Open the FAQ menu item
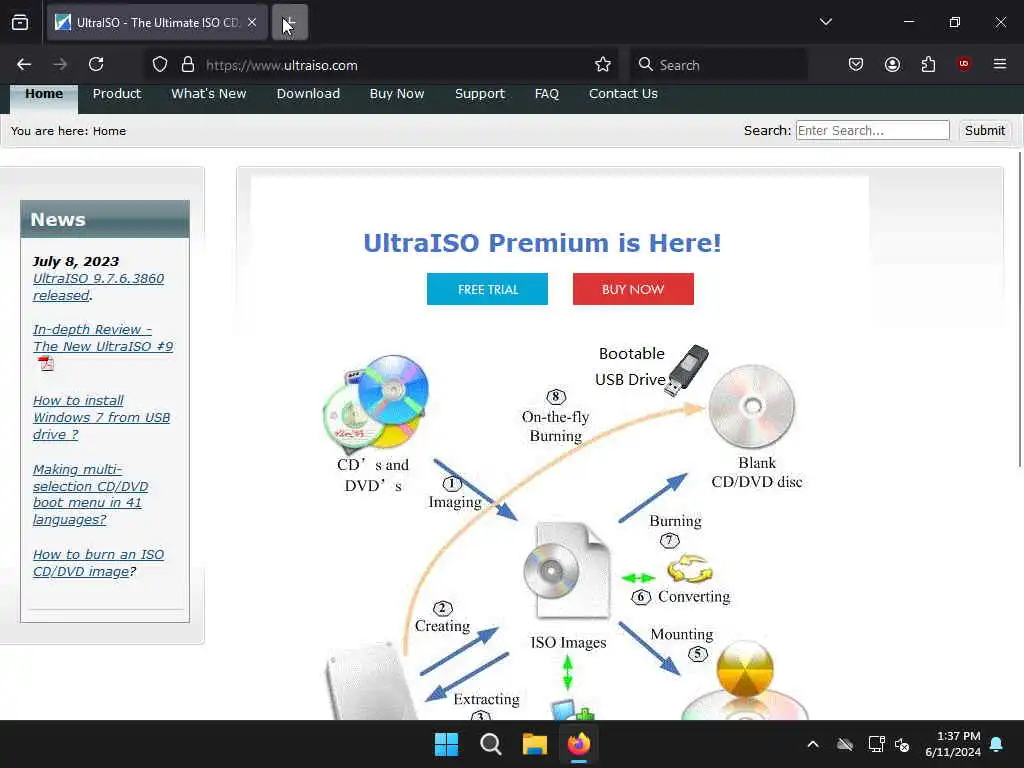 point(547,94)
